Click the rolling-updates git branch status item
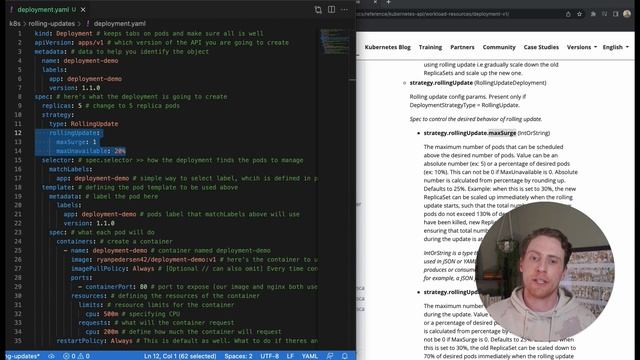 pos(23,356)
